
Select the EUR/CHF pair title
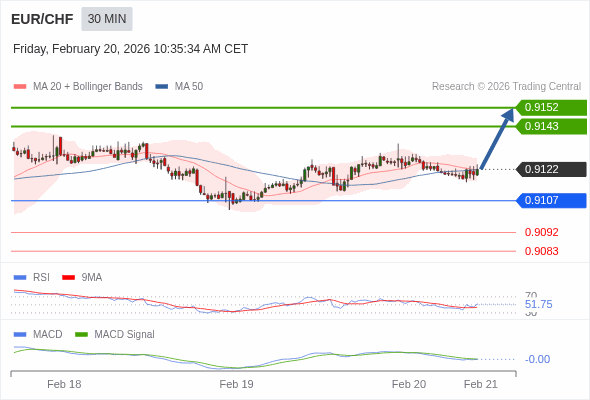tap(42, 19)
